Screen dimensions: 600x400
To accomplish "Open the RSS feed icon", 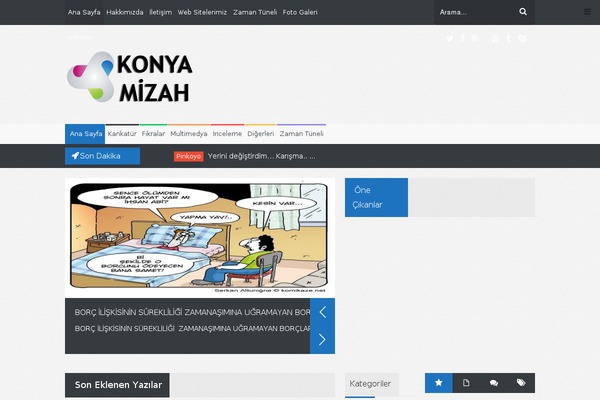I will click(x=475, y=38).
